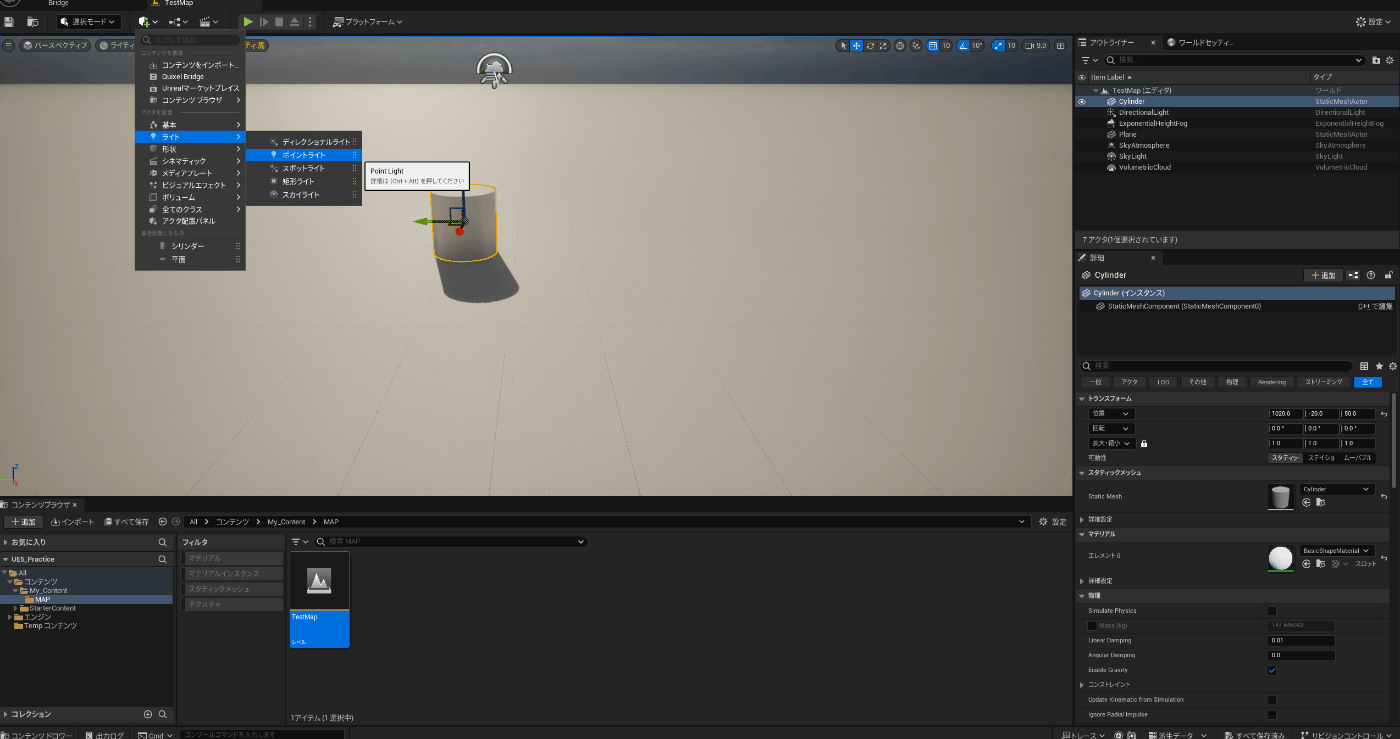Screen dimensions: 1400x739
Task: Switch to the ワールドセッティング tab
Action: click(1200, 42)
